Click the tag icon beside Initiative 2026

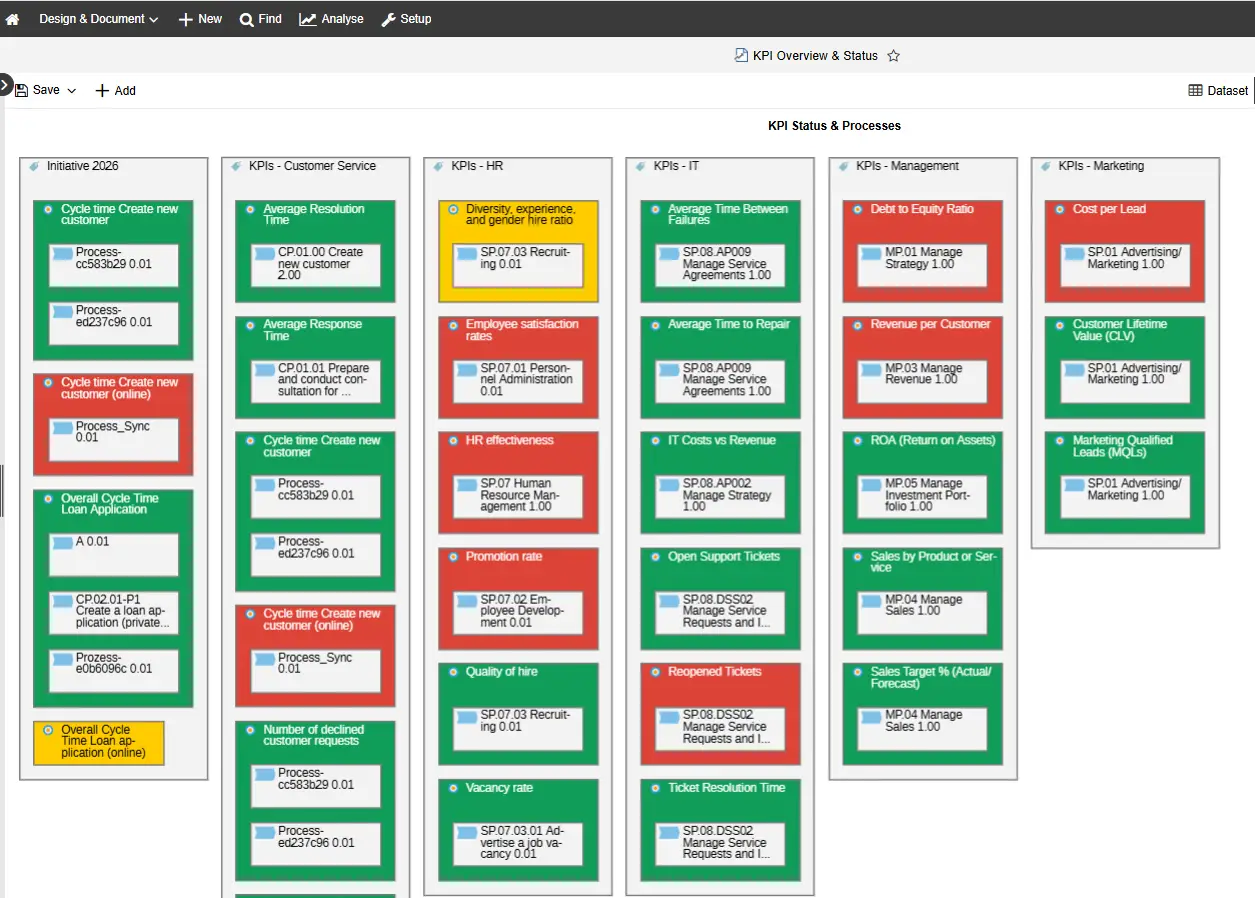34,166
